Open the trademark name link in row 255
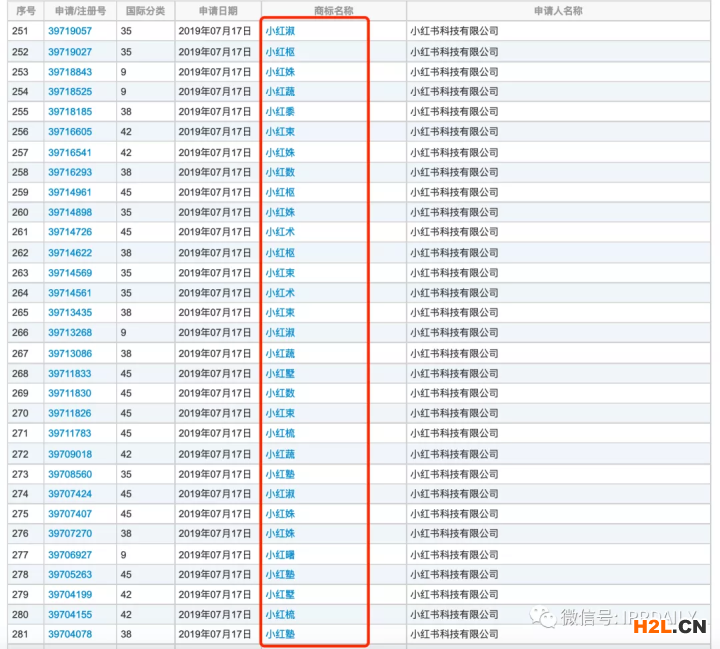Screen dimensions: 720x649 [280, 112]
